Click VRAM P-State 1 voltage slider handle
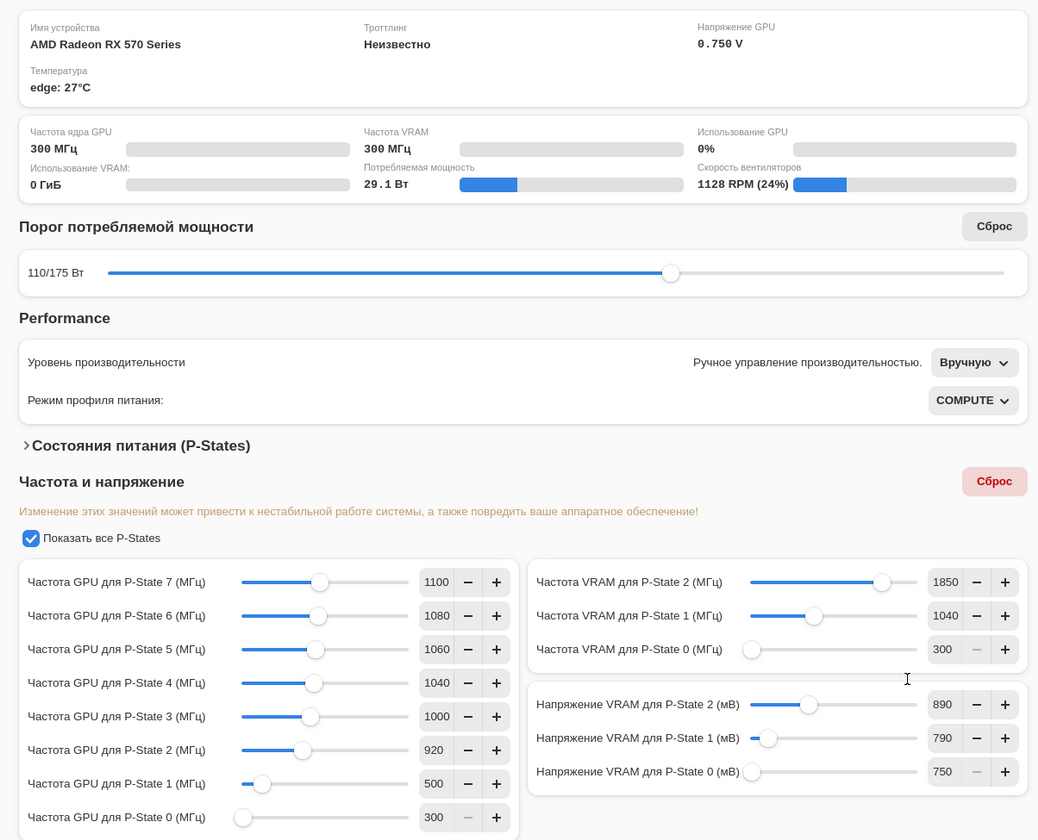 pos(768,738)
